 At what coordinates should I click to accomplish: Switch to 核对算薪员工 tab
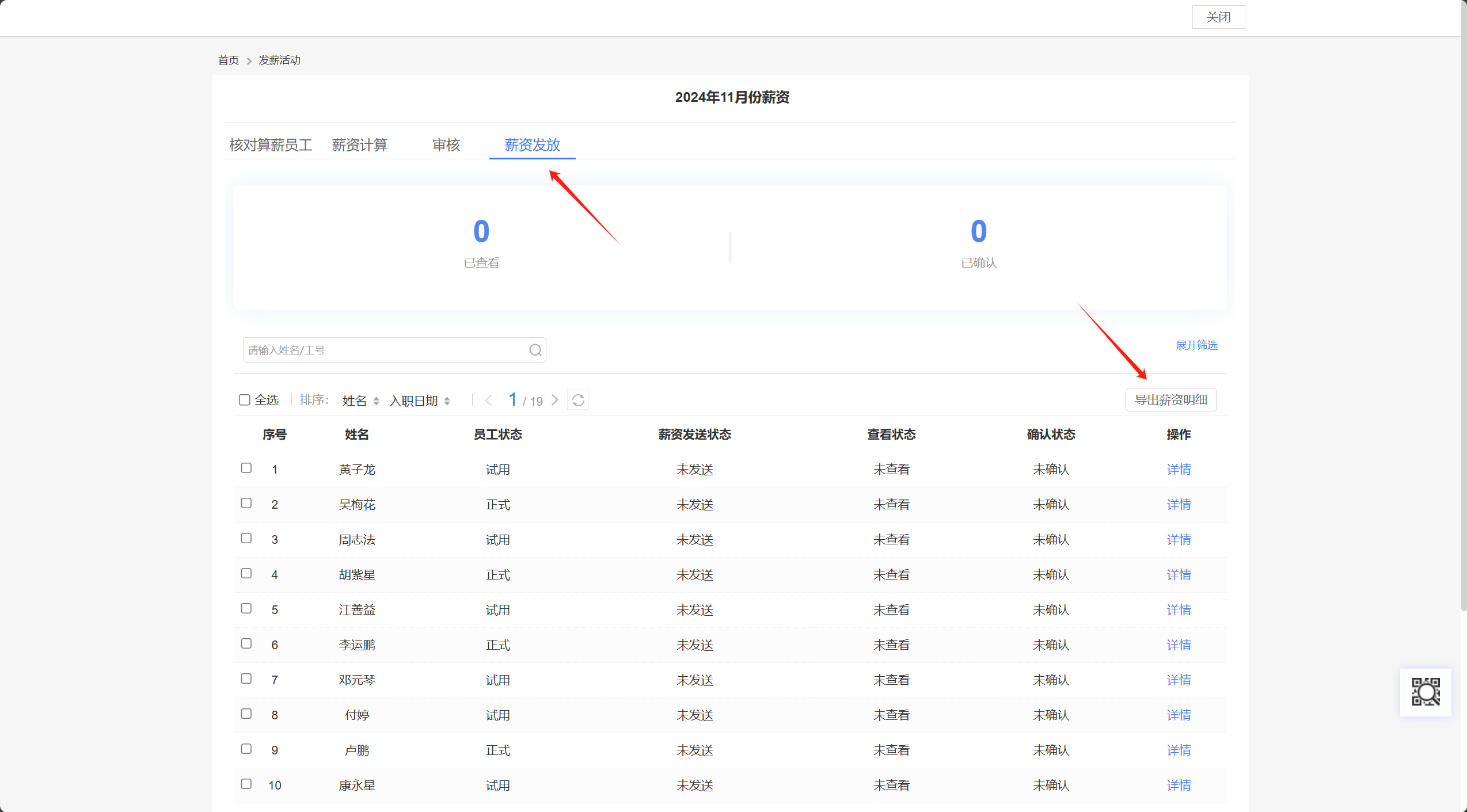tap(271, 145)
